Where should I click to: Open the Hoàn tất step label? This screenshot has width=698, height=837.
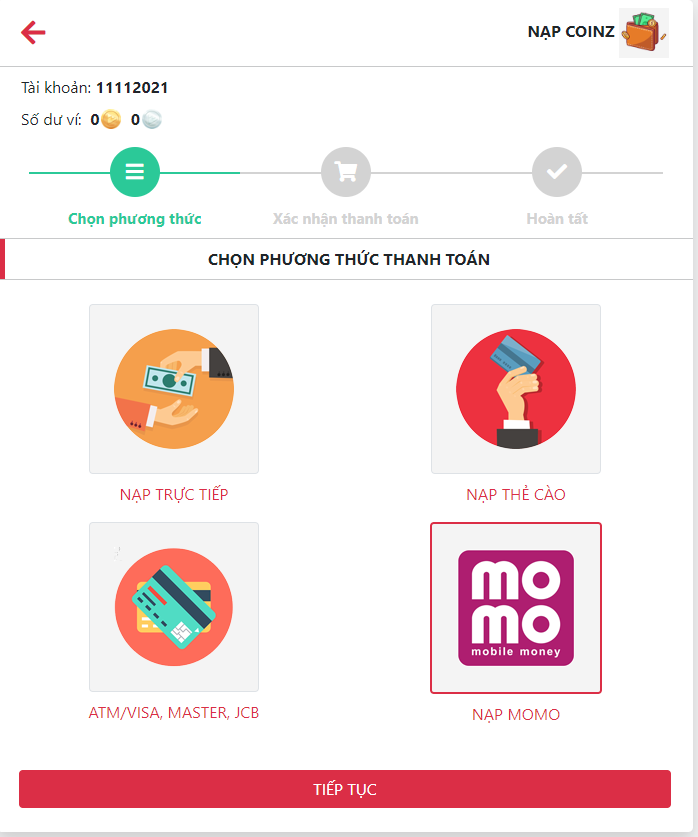coord(557,219)
